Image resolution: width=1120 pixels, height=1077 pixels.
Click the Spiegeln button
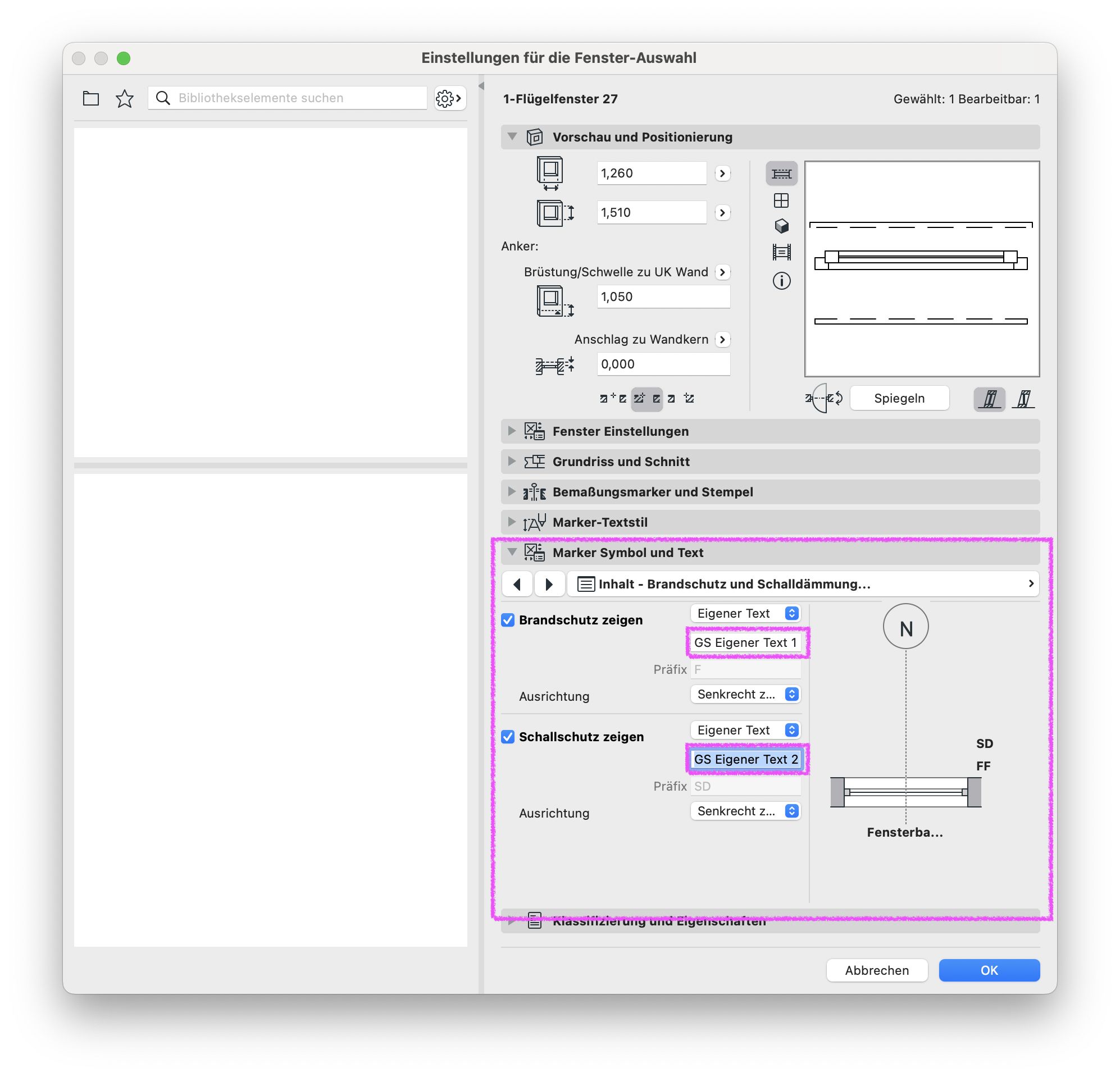(899, 398)
